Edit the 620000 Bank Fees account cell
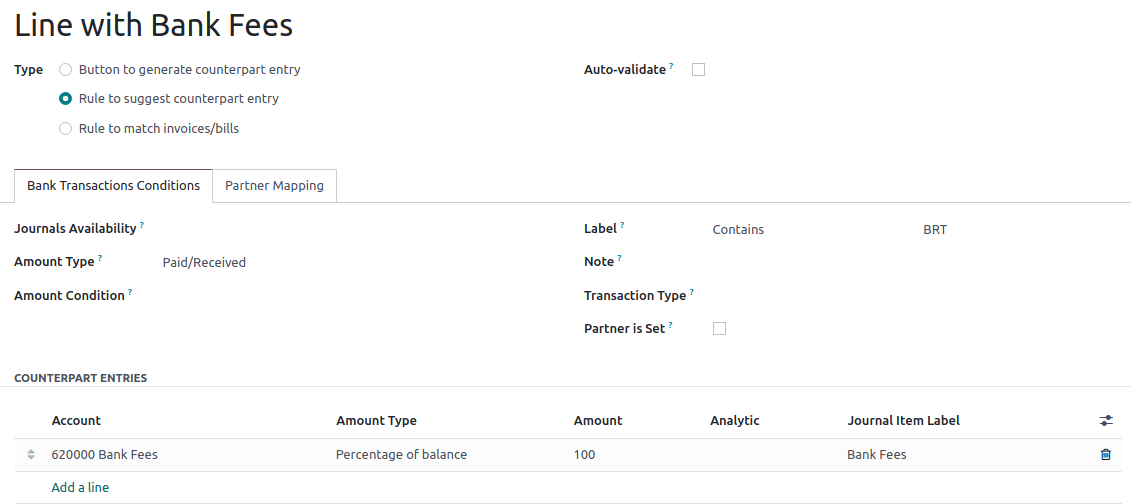Image resolution: width=1131 pixels, height=504 pixels. [105, 455]
